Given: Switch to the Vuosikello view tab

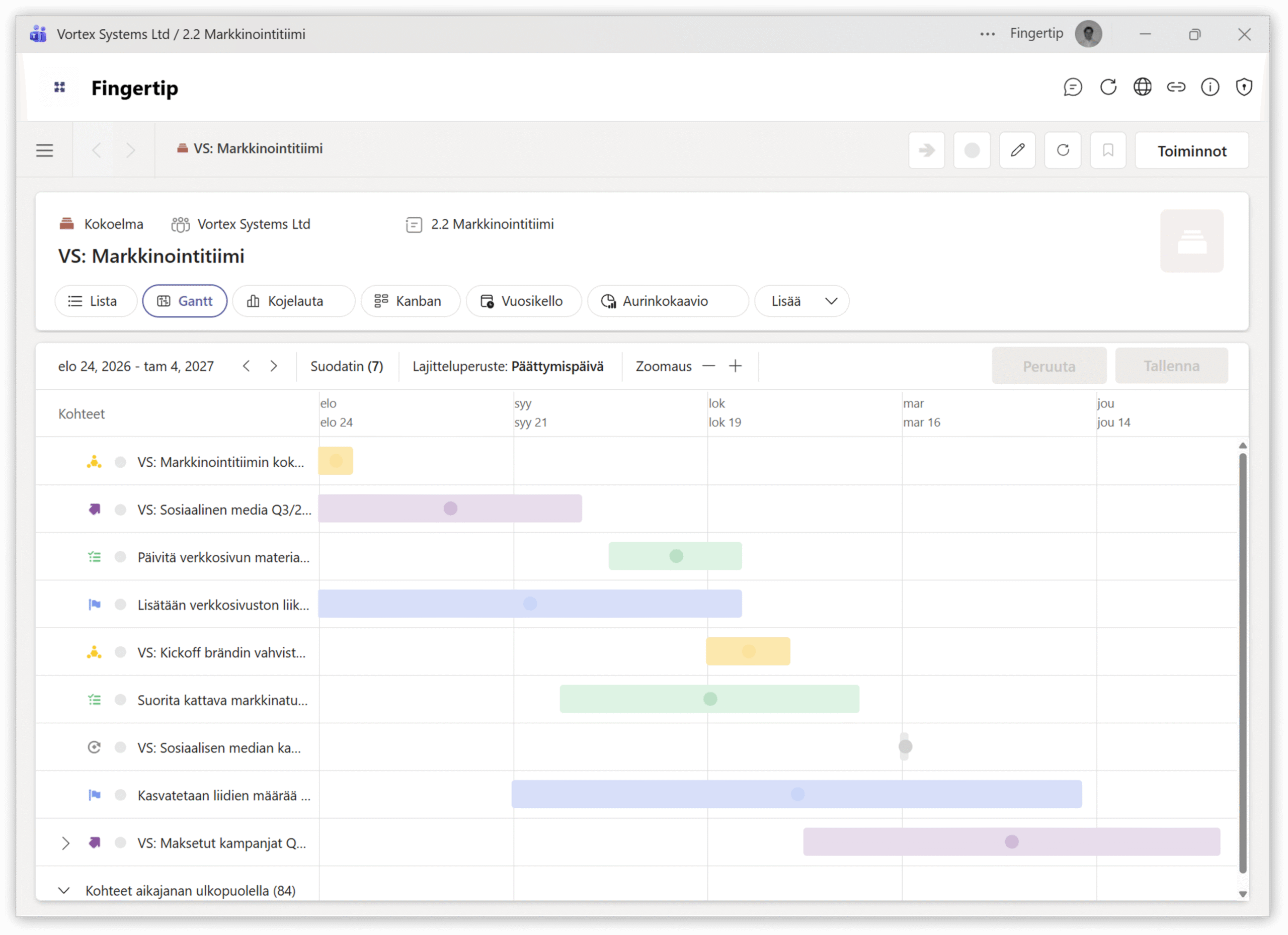Looking at the screenshot, I should tap(523, 301).
